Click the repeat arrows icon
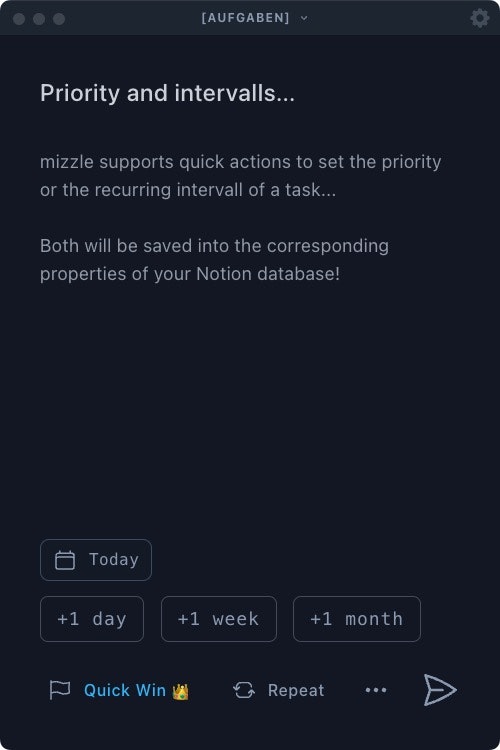The width and height of the screenshot is (500, 750). (244, 690)
